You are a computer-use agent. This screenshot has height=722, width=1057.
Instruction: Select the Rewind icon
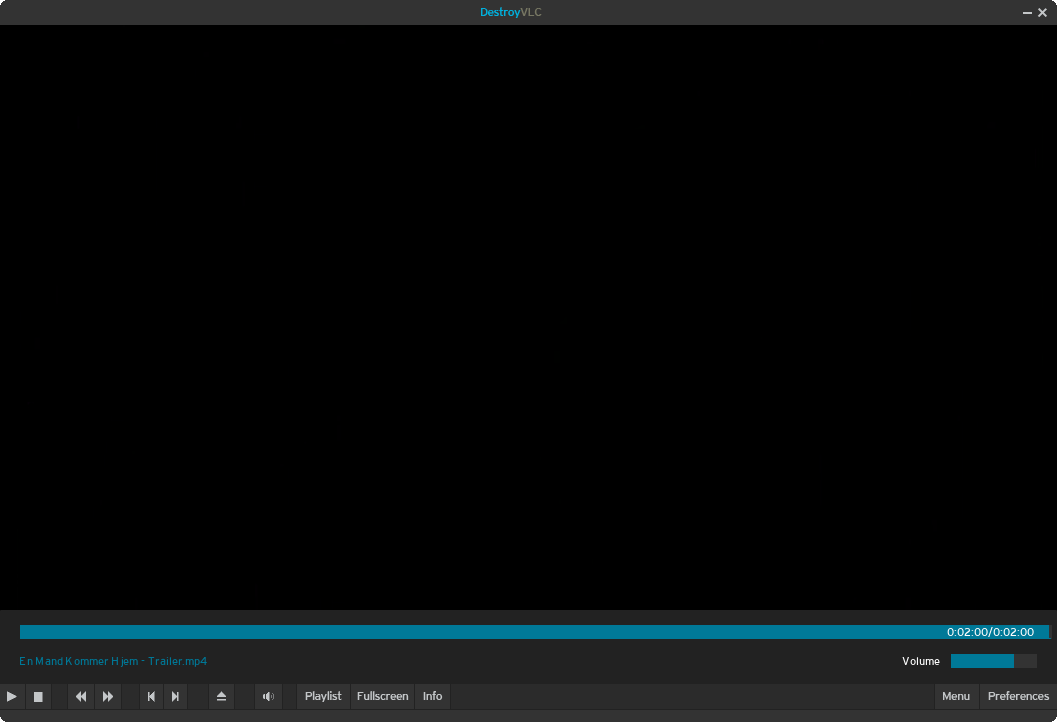pos(80,696)
